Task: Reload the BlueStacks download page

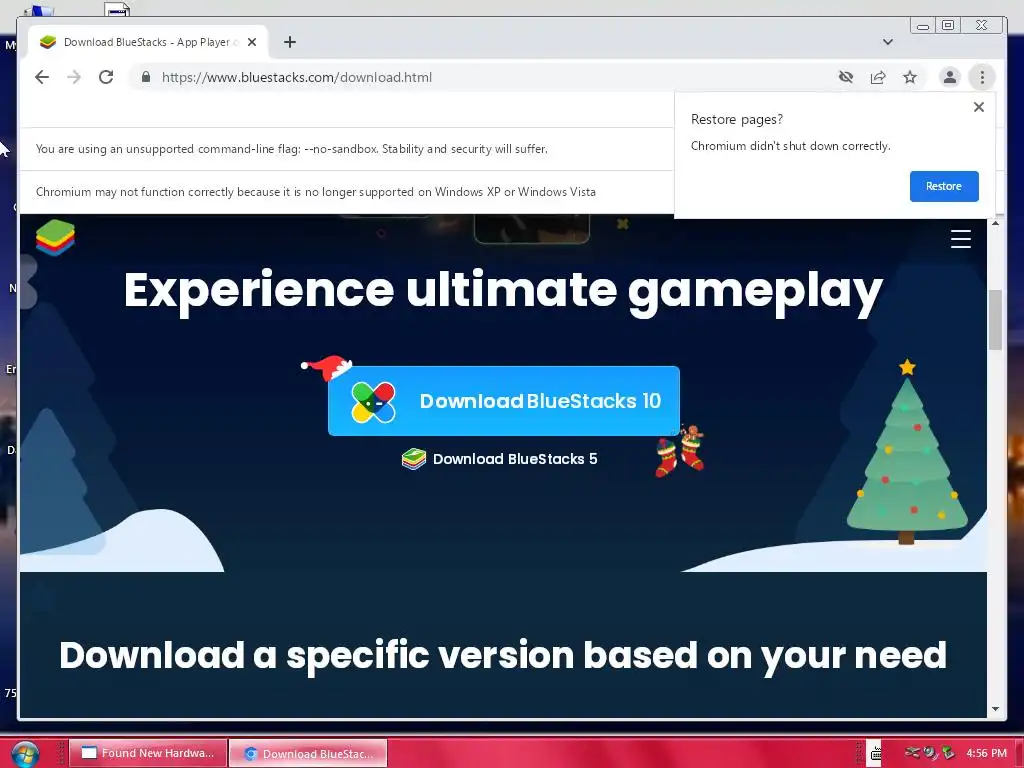Action: pyautogui.click(x=106, y=77)
